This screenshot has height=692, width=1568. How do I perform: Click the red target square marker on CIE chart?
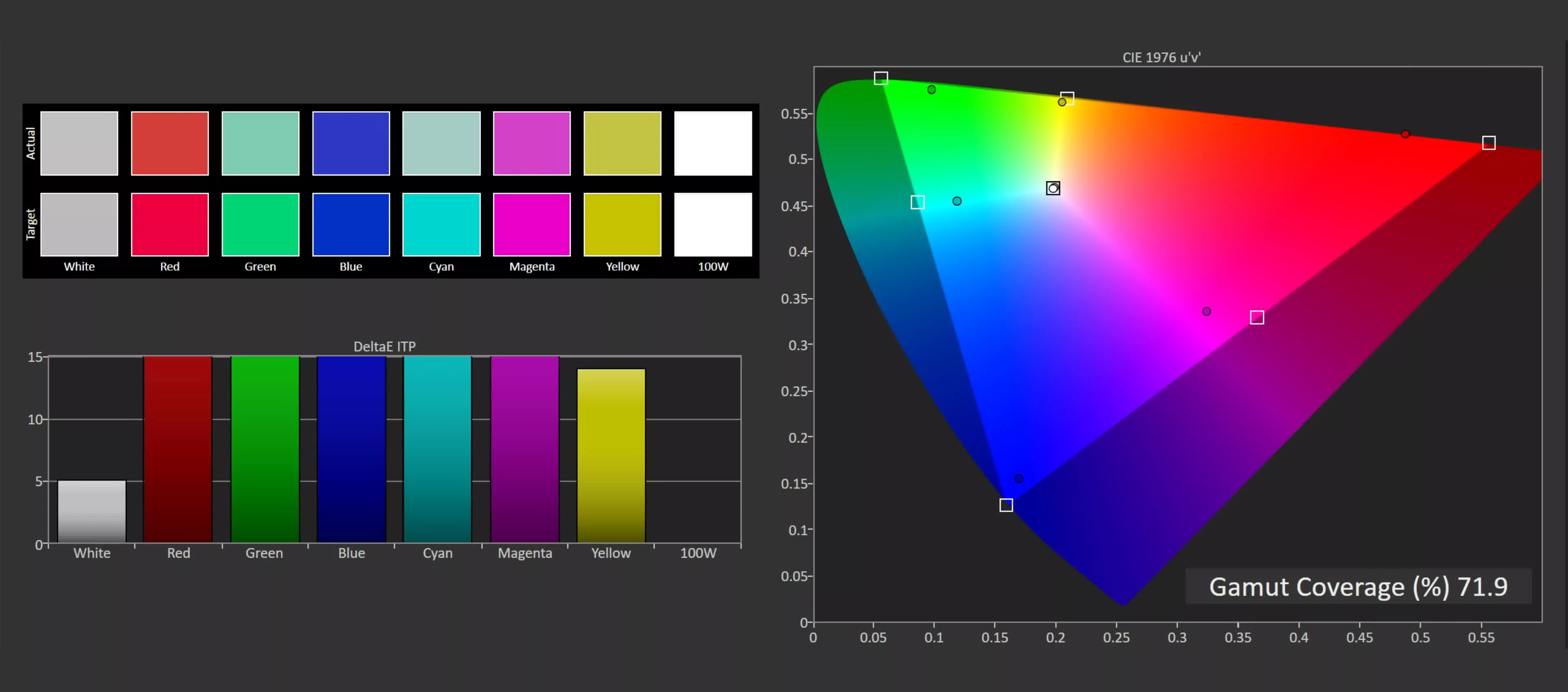point(1488,143)
